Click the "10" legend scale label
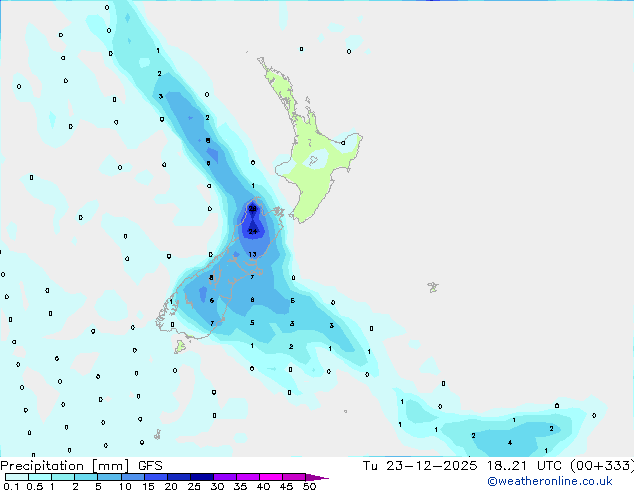 (x=125, y=486)
